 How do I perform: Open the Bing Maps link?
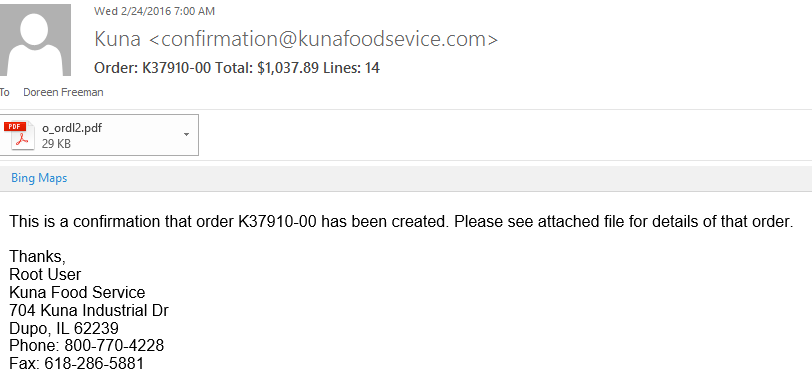pyautogui.click(x=39, y=178)
